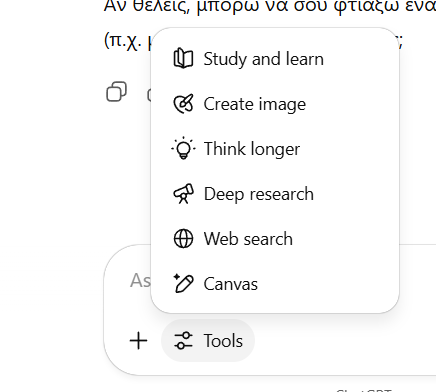This screenshot has width=436, height=392.
Task: Click the sparkle pencil icon for Canvas
Action: [183, 283]
